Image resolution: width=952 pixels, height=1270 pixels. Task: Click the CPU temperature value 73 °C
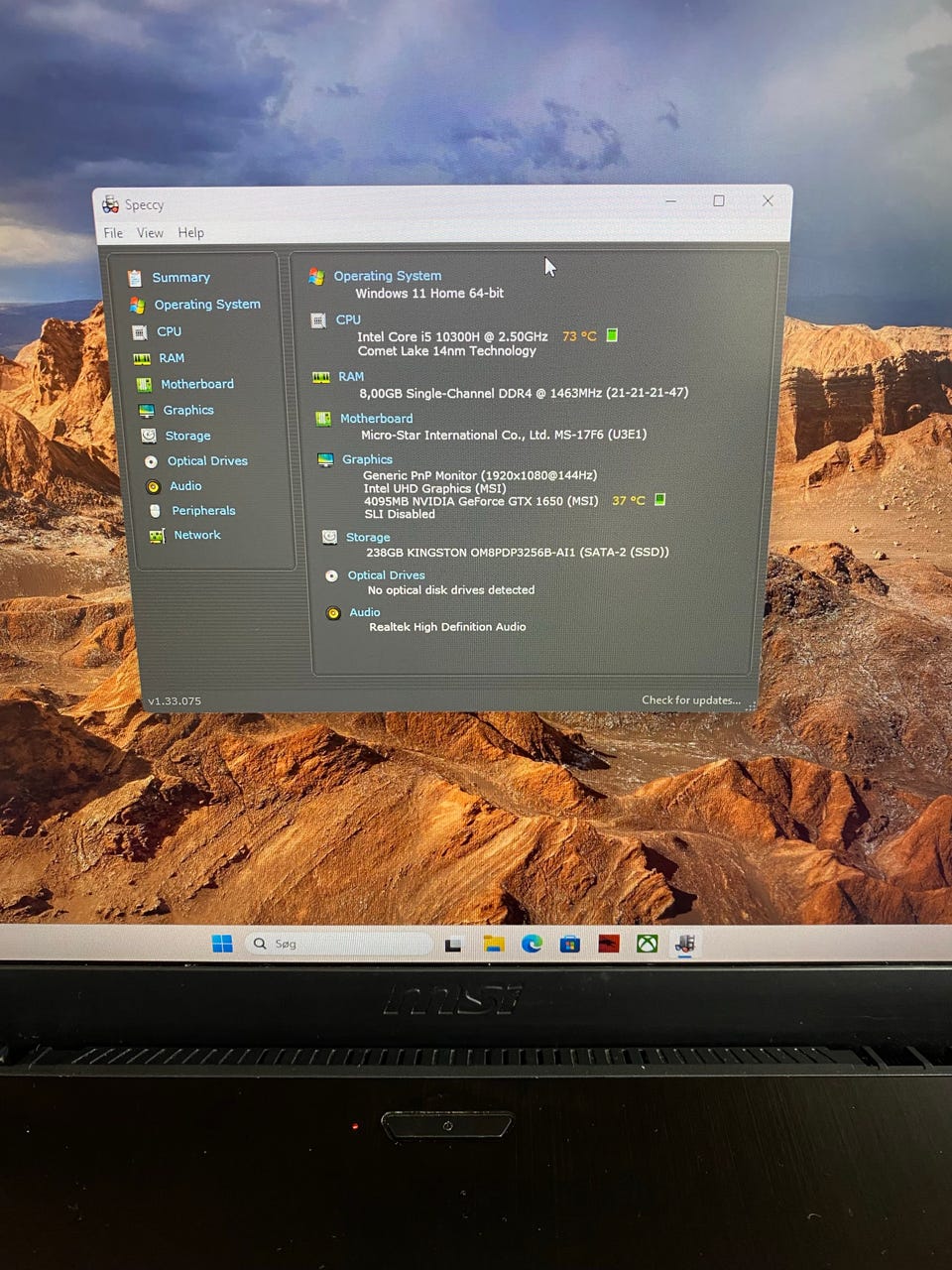tap(579, 336)
